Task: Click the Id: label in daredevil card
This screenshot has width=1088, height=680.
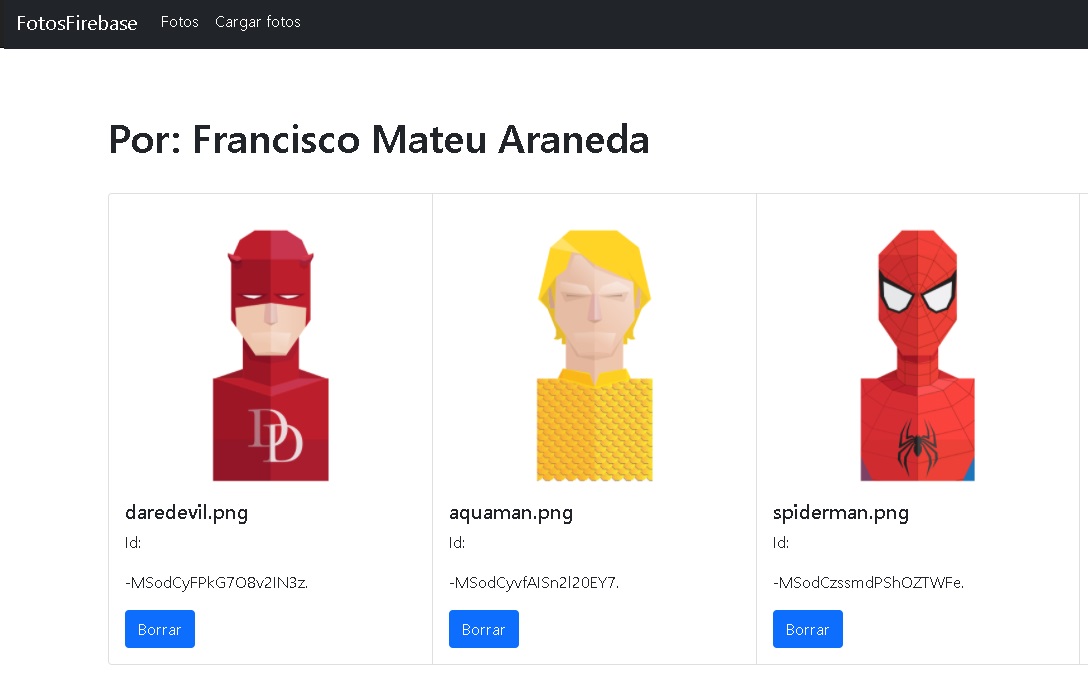Action: [x=133, y=543]
